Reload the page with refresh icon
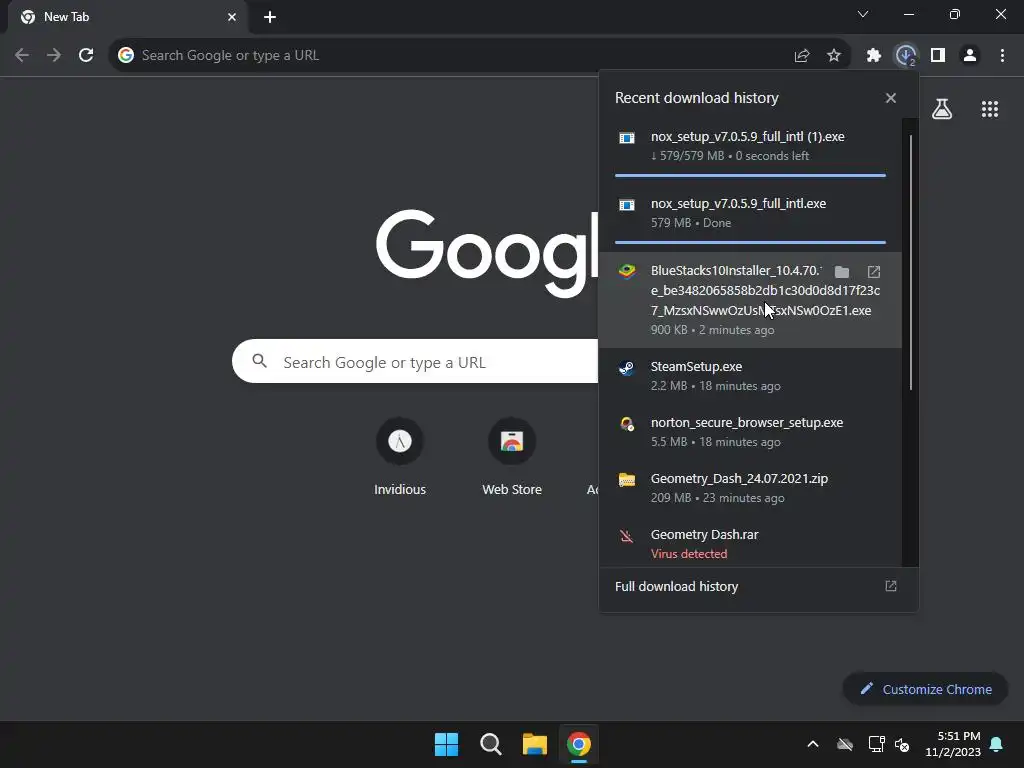This screenshot has height=768, width=1024. [x=86, y=56]
